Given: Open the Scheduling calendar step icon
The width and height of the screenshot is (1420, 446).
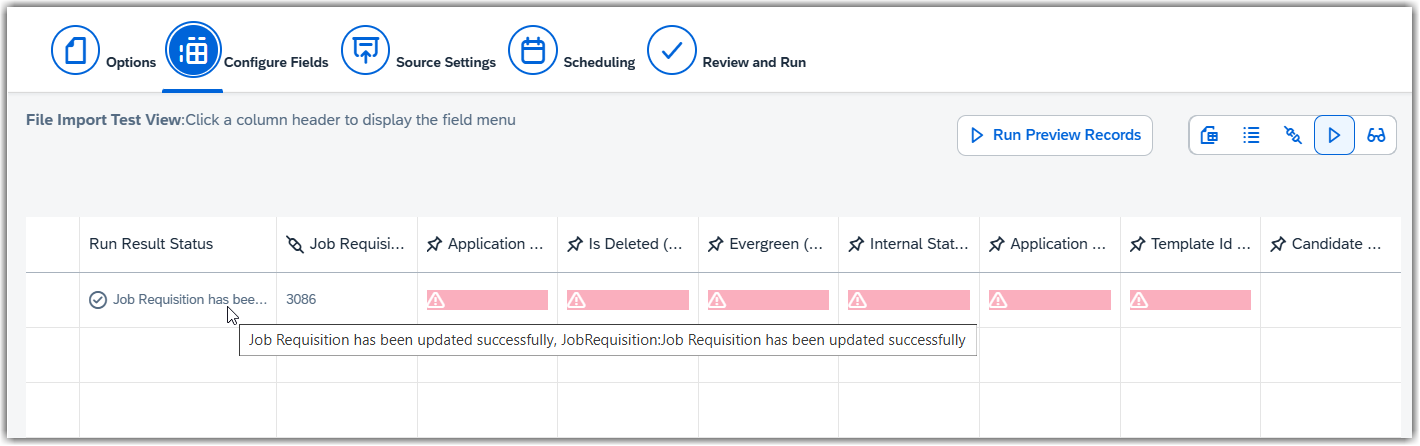Looking at the screenshot, I should [x=533, y=50].
